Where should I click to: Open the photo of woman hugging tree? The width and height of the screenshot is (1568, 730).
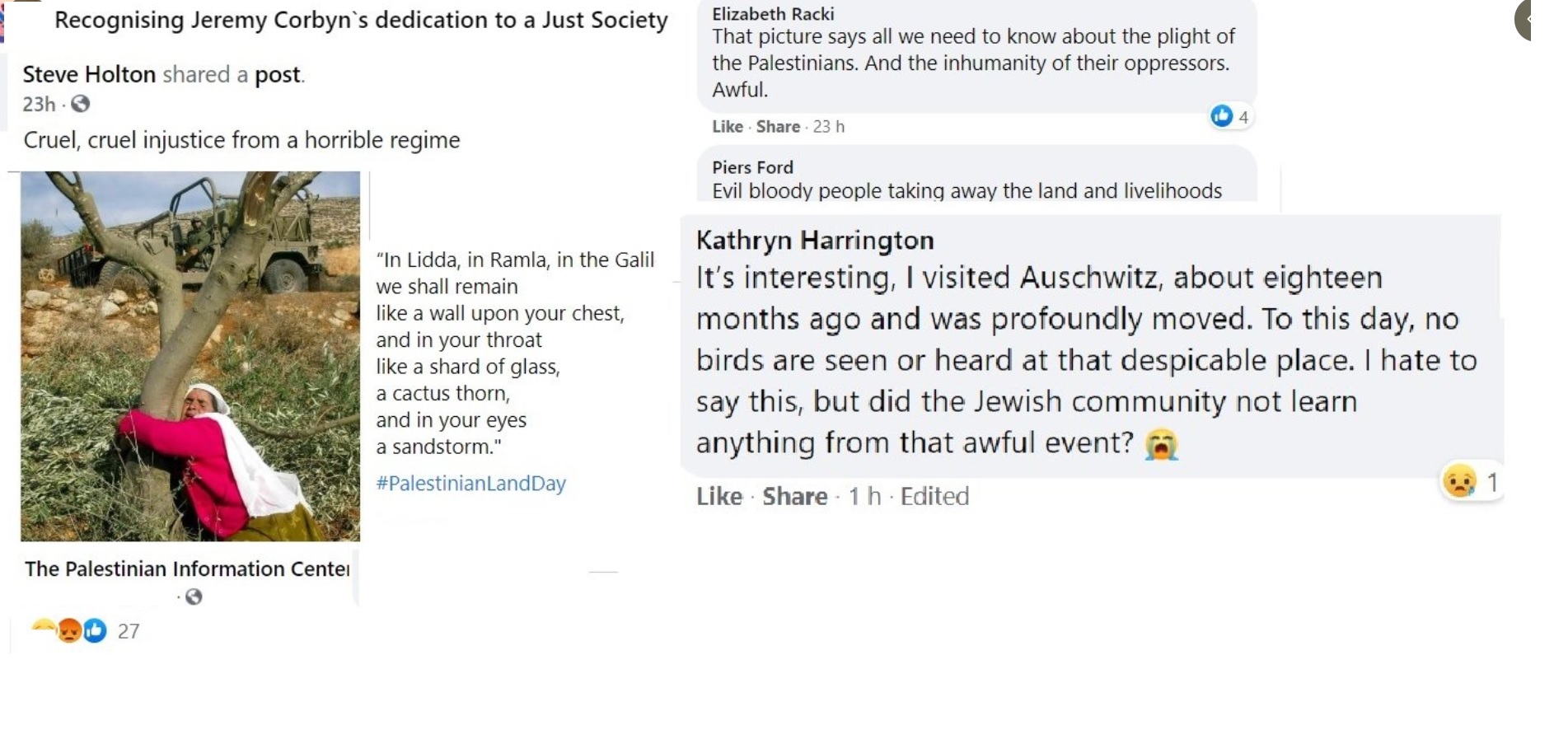click(190, 356)
